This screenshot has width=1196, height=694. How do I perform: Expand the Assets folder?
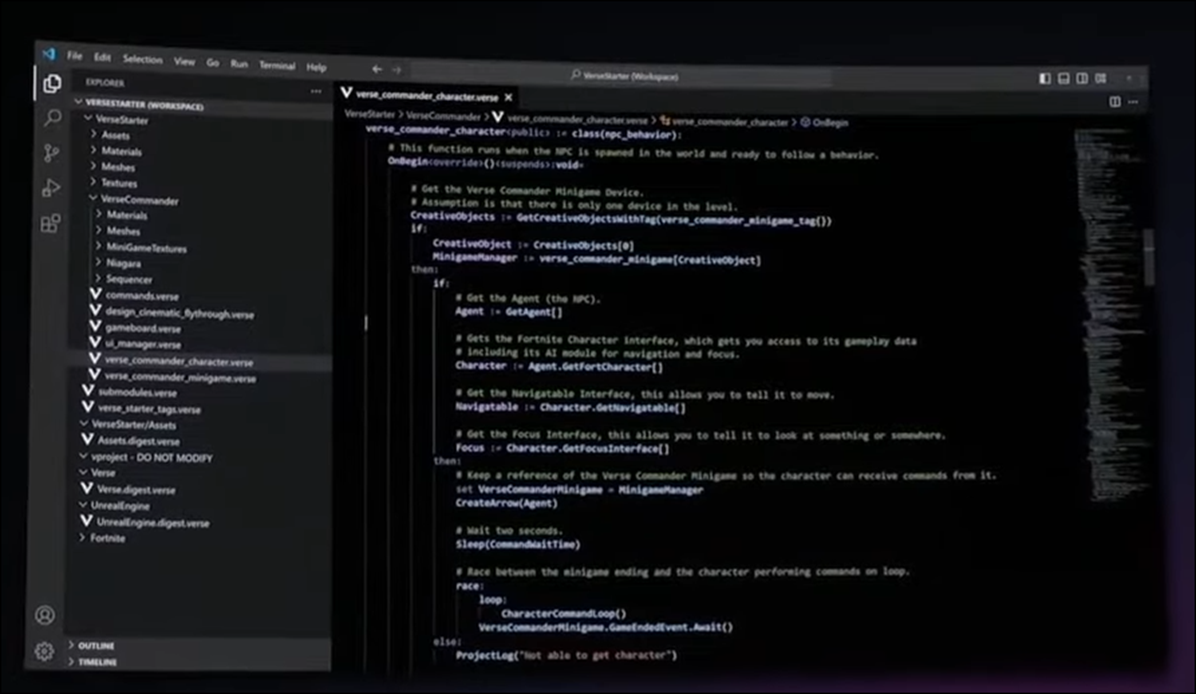tap(116, 135)
